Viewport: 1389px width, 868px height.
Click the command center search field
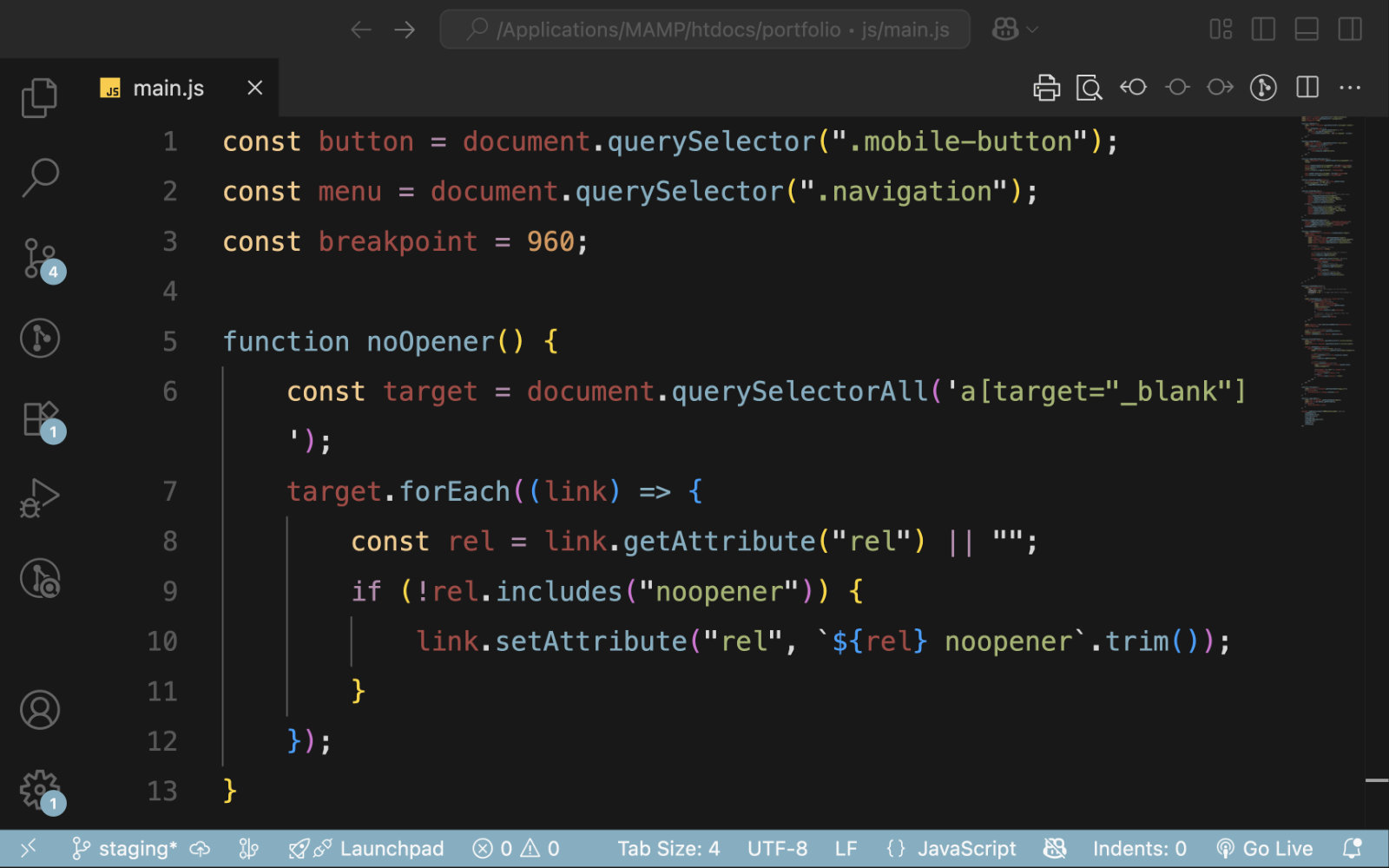[x=705, y=30]
